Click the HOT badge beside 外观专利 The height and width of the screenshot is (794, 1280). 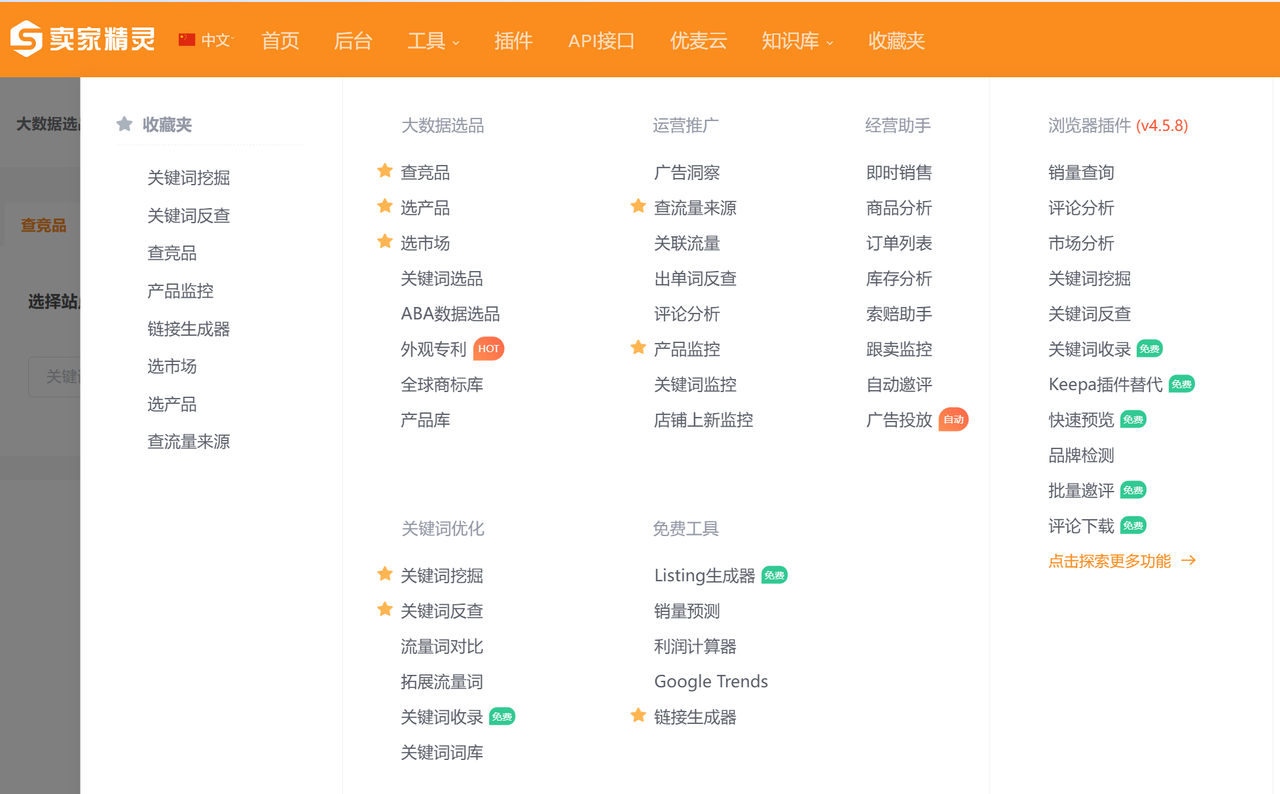coord(489,349)
